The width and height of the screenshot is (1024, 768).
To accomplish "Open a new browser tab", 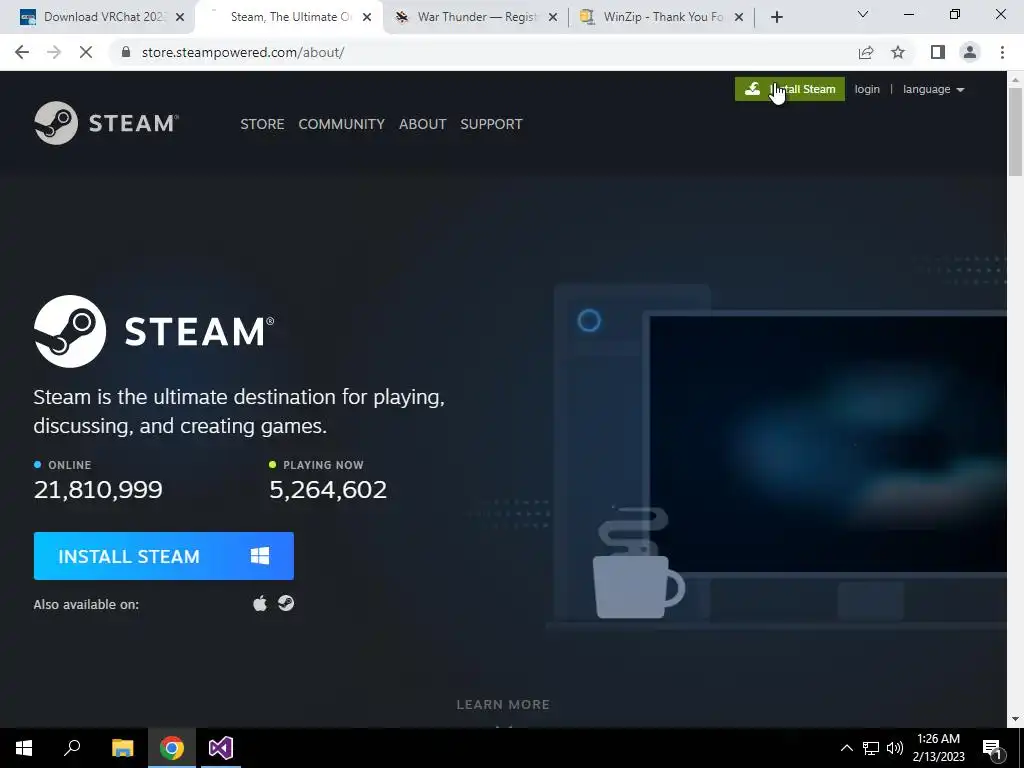I will [x=776, y=17].
